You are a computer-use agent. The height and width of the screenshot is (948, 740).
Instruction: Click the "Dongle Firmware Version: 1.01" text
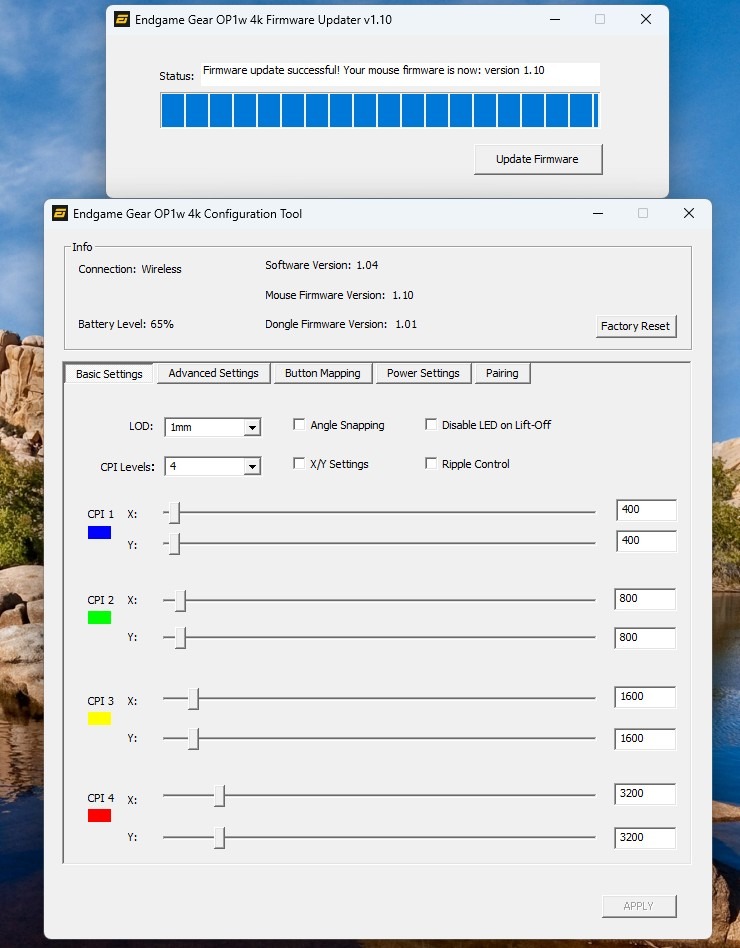341,324
